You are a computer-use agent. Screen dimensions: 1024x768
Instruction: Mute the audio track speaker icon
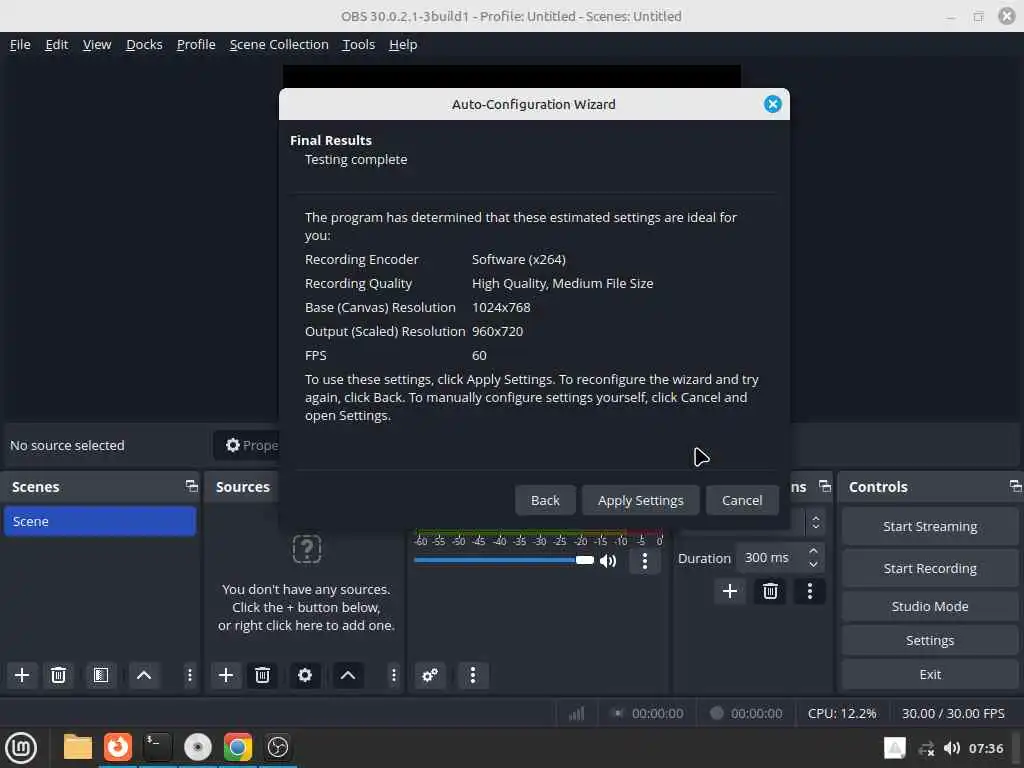coord(608,560)
